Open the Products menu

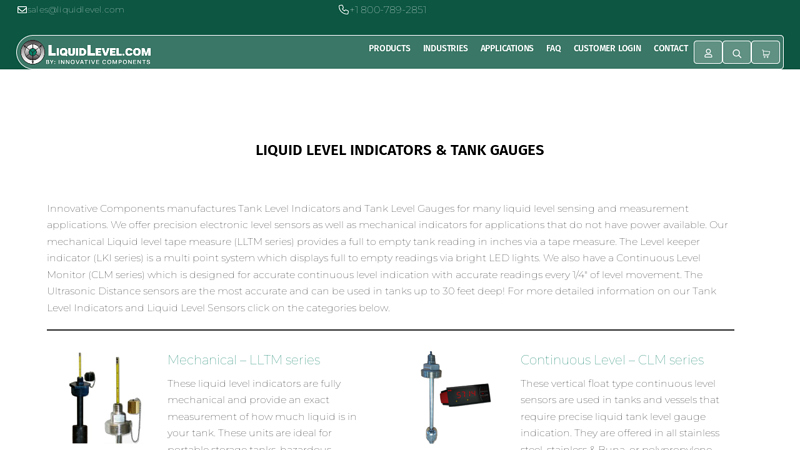[389, 48]
